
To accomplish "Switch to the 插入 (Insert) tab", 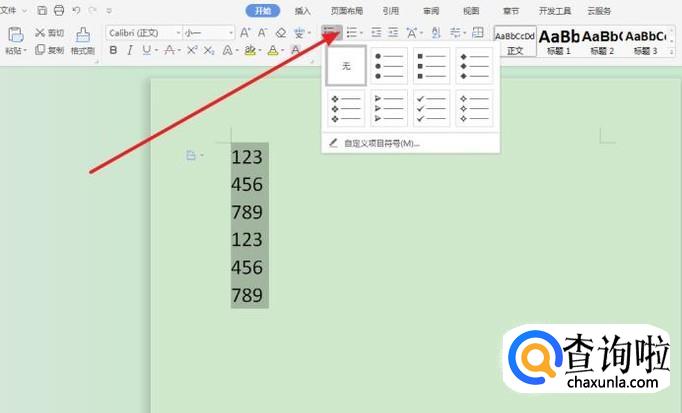I will [302, 11].
